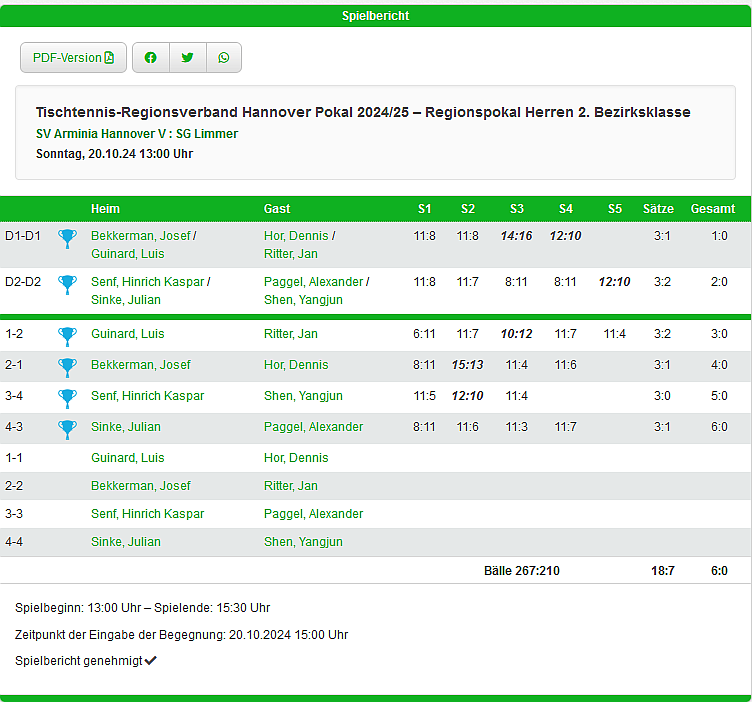Click trophy icon in D2-D2 row
Image resolution: width=752 pixels, height=702 pixels.
click(x=67, y=284)
